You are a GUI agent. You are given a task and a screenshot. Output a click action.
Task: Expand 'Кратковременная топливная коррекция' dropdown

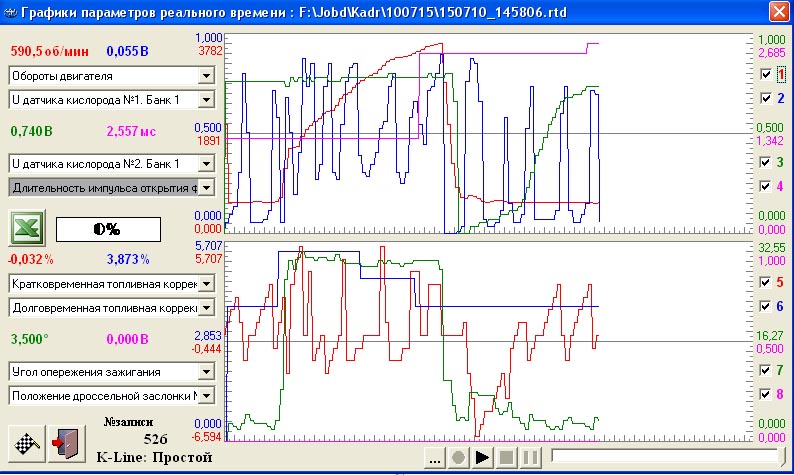click(x=206, y=284)
